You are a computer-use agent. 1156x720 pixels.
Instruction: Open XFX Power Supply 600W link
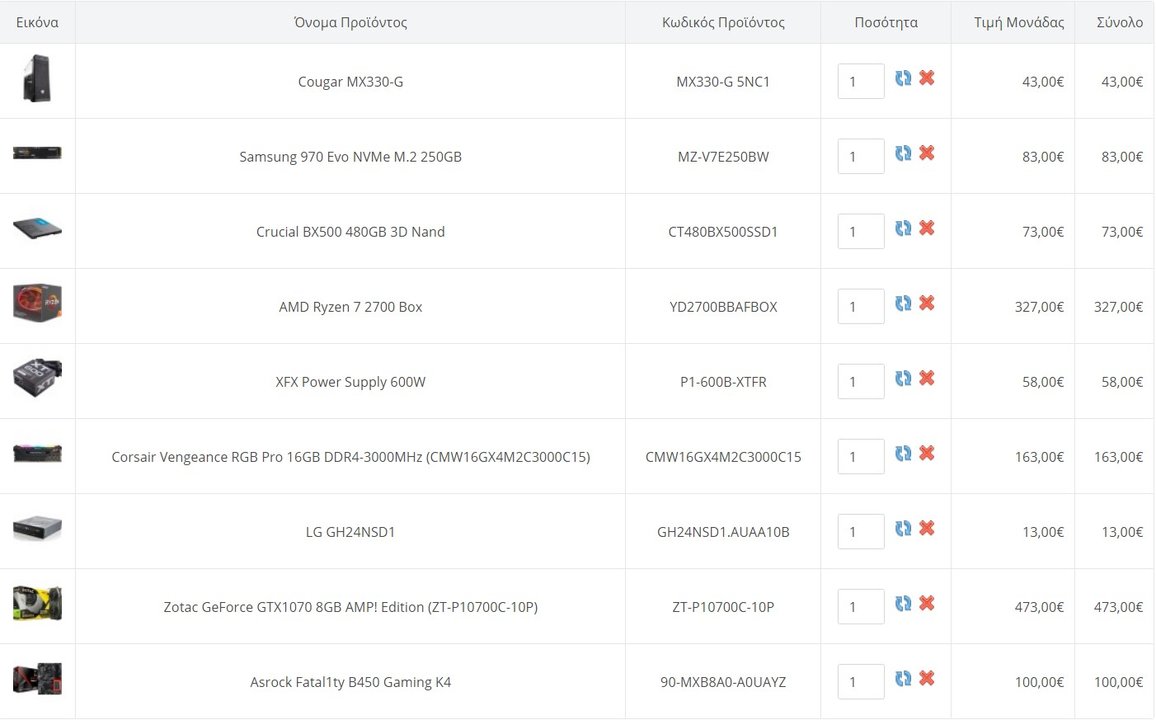coord(350,382)
